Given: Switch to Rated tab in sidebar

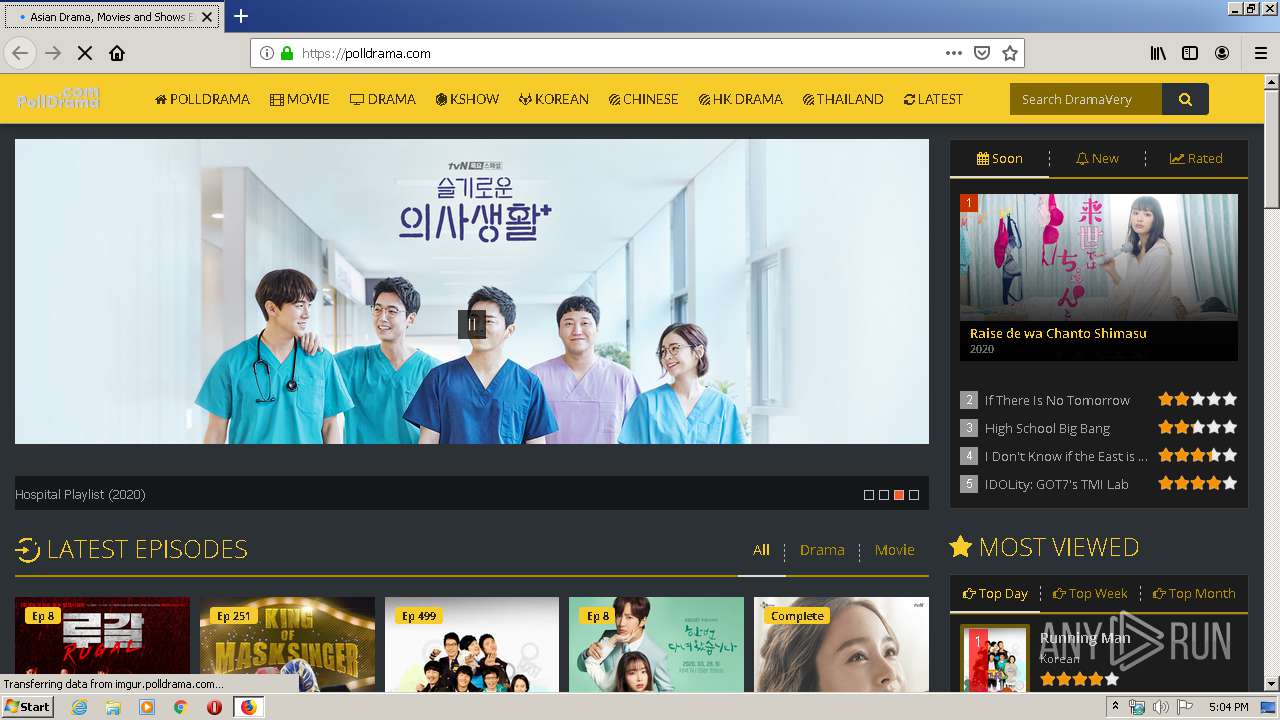Looking at the screenshot, I should [1196, 158].
